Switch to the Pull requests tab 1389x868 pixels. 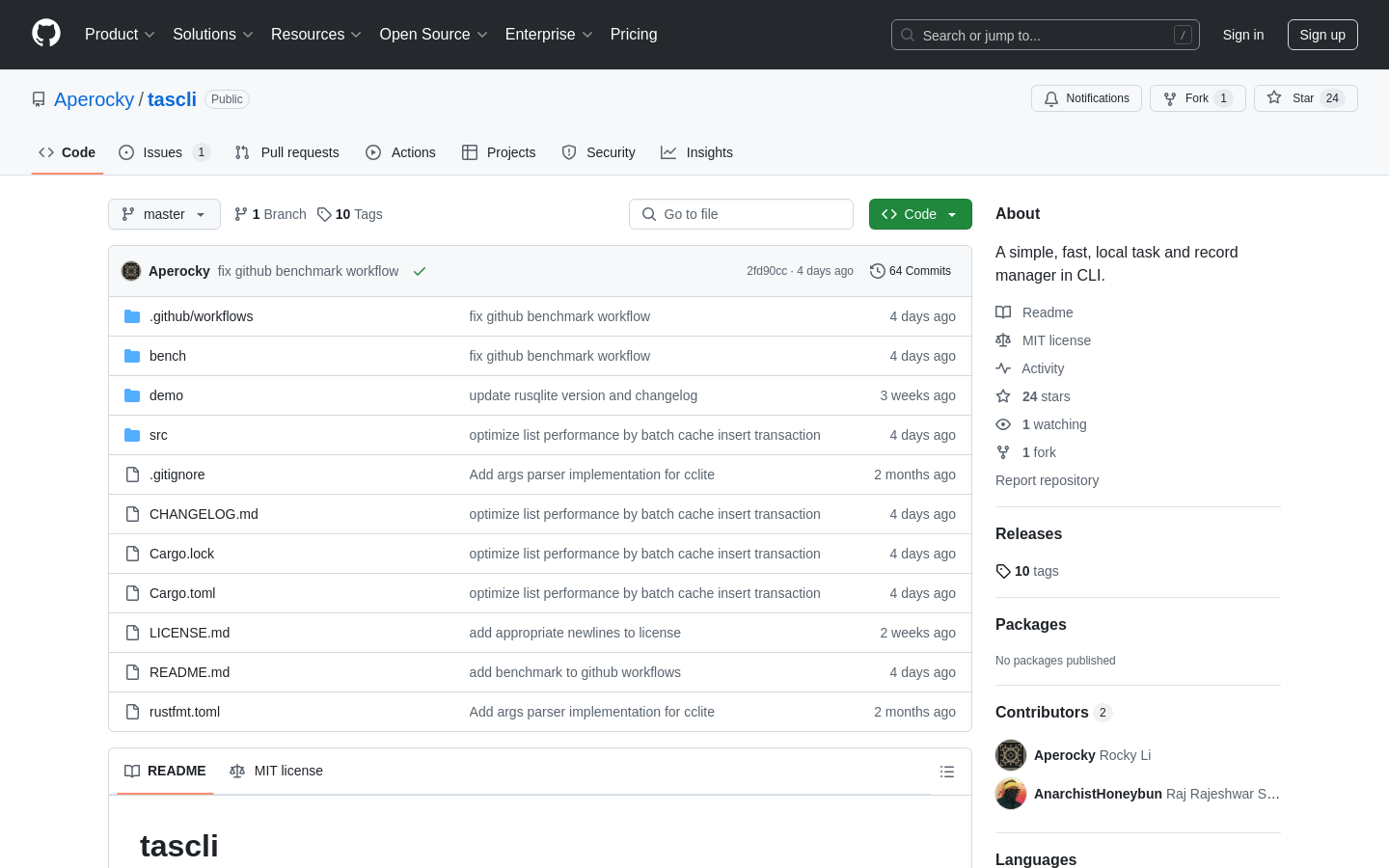click(x=287, y=152)
